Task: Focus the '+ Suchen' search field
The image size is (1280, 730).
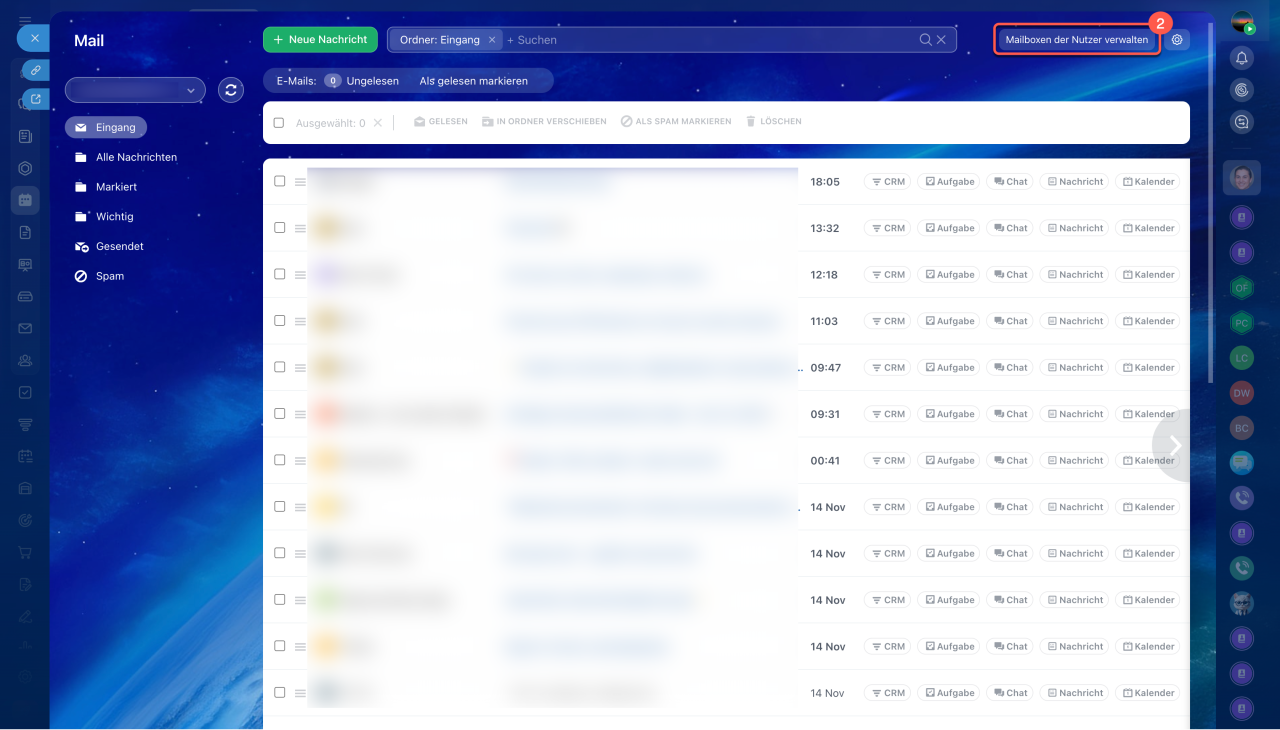Action: click(710, 40)
